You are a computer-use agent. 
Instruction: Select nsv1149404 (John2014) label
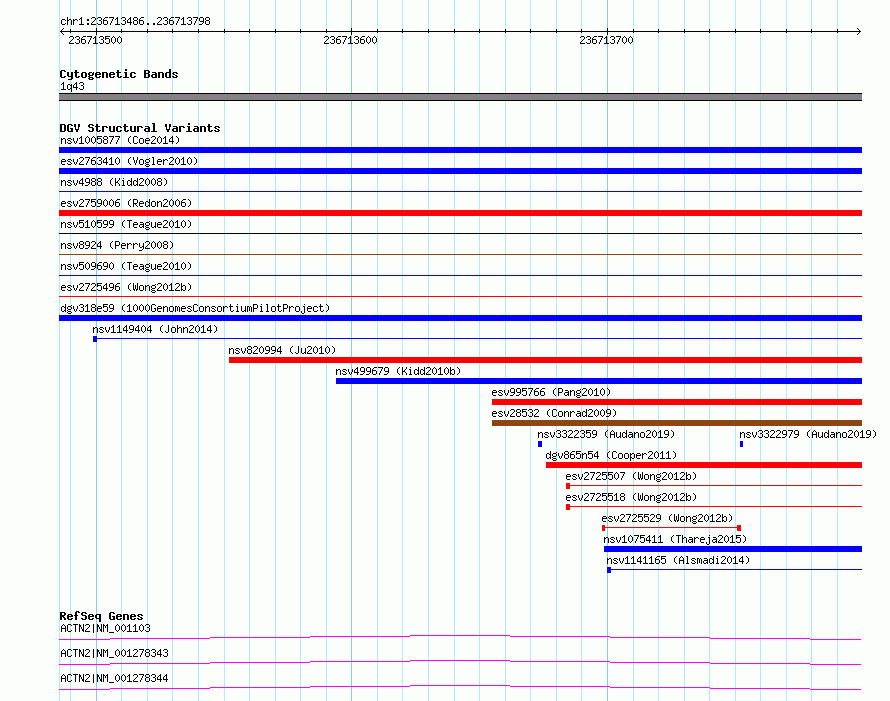pos(155,329)
